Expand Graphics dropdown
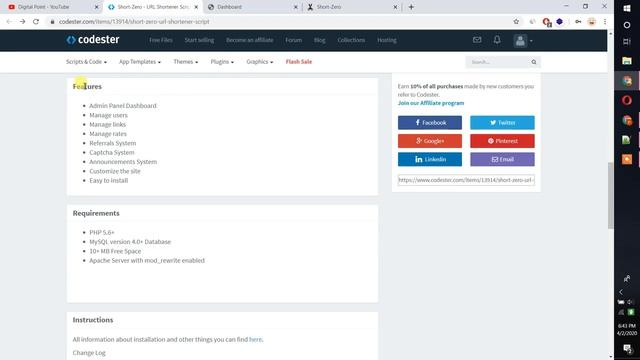640x360 pixels. pyautogui.click(x=260, y=62)
